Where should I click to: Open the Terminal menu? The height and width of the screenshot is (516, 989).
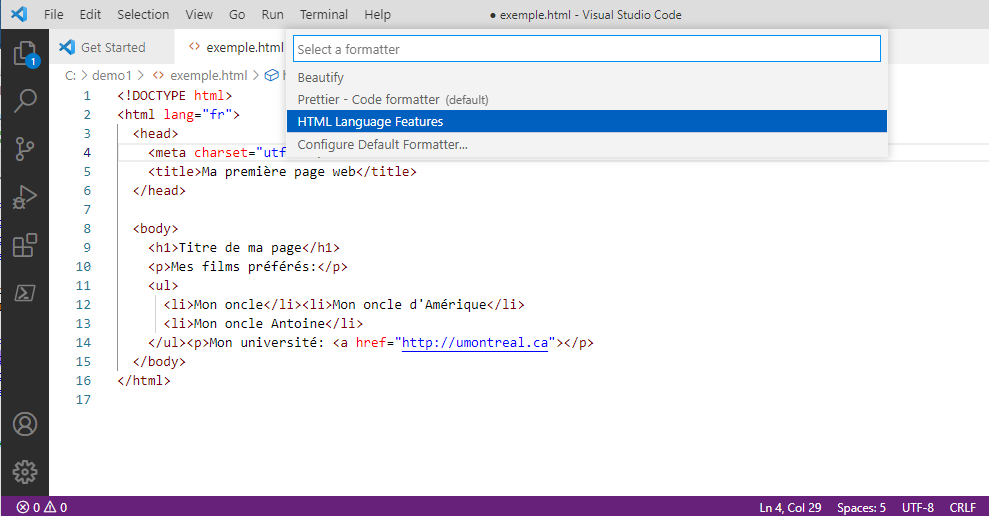click(x=324, y=15)
